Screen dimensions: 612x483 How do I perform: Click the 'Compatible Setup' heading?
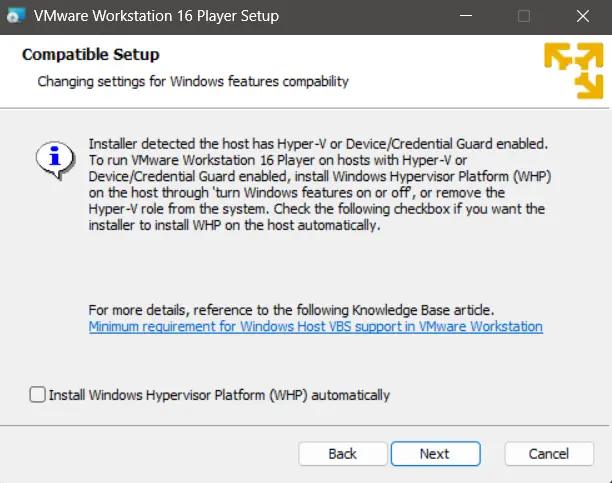(90, 54)
